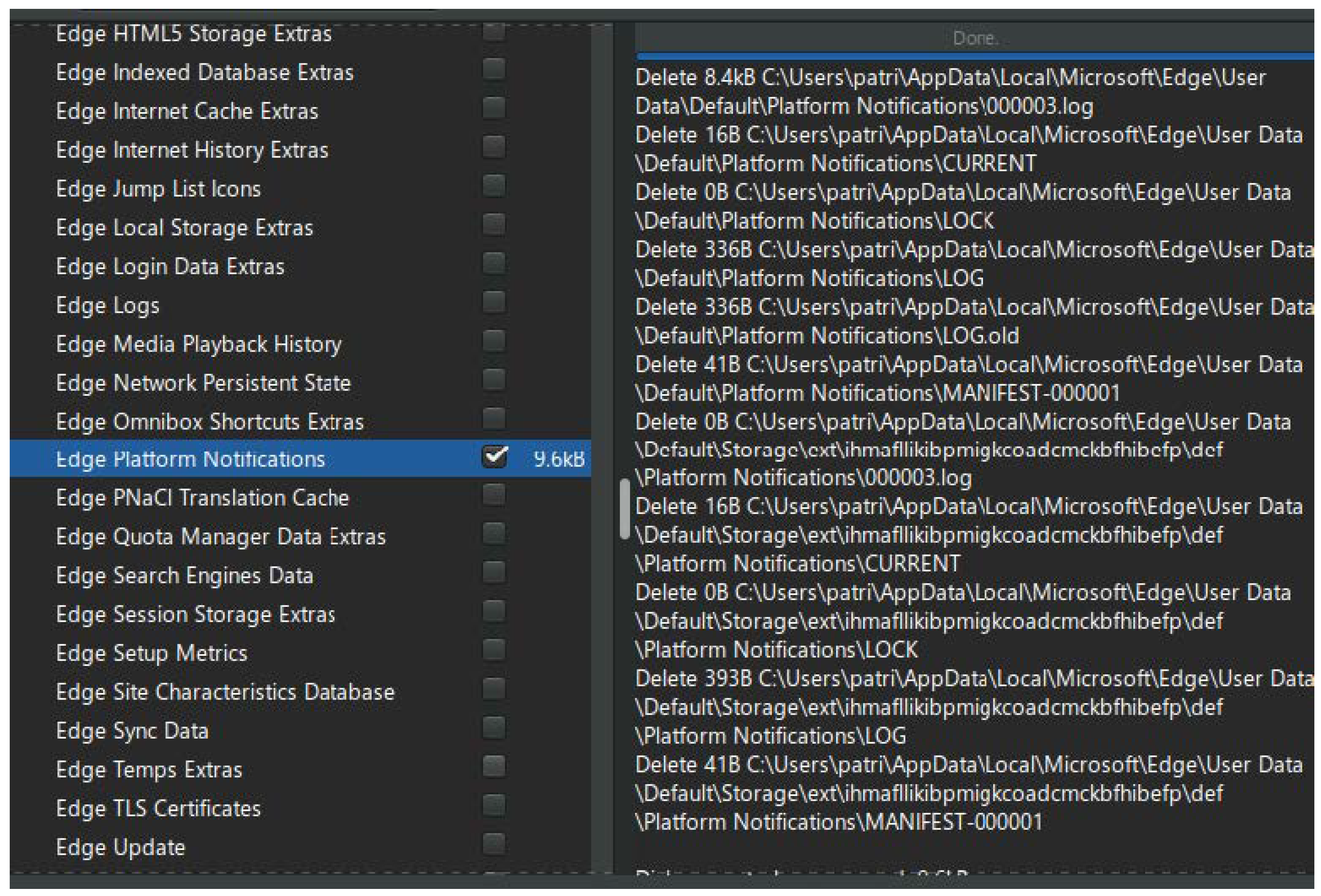Uncheck the Edge Platform Notifications checkbox
The image size is (1321, 896).
(494, 457)
